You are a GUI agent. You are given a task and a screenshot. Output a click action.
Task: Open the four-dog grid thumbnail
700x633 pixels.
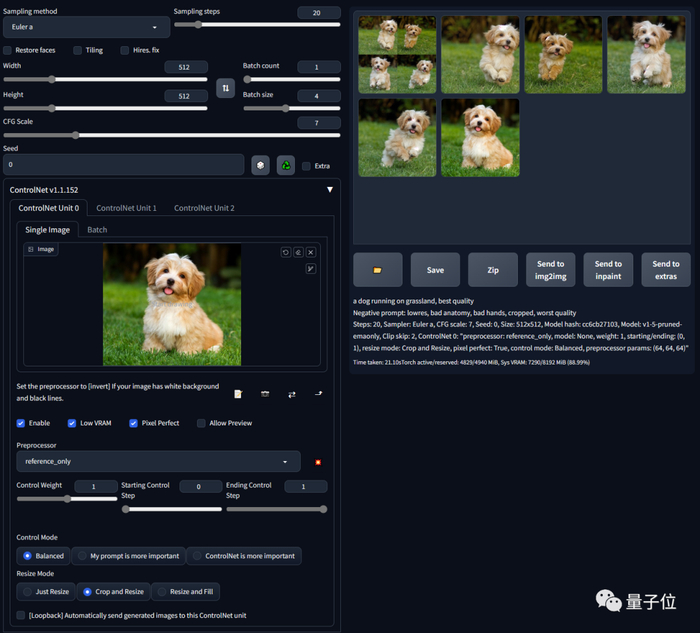pos(397,54)
